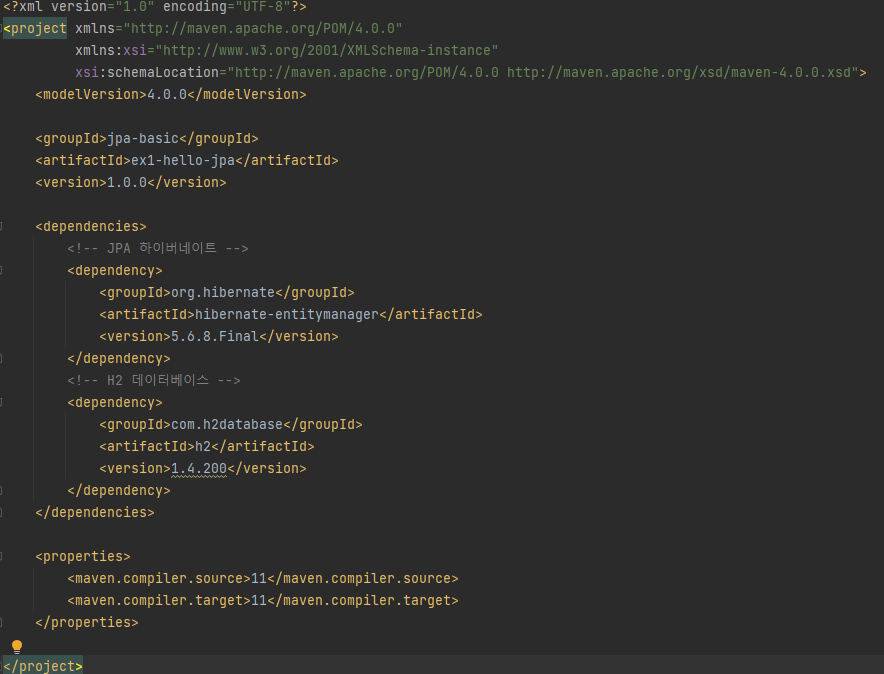Click the jpa-basic groupId value
884x674 pixels.
143,138
